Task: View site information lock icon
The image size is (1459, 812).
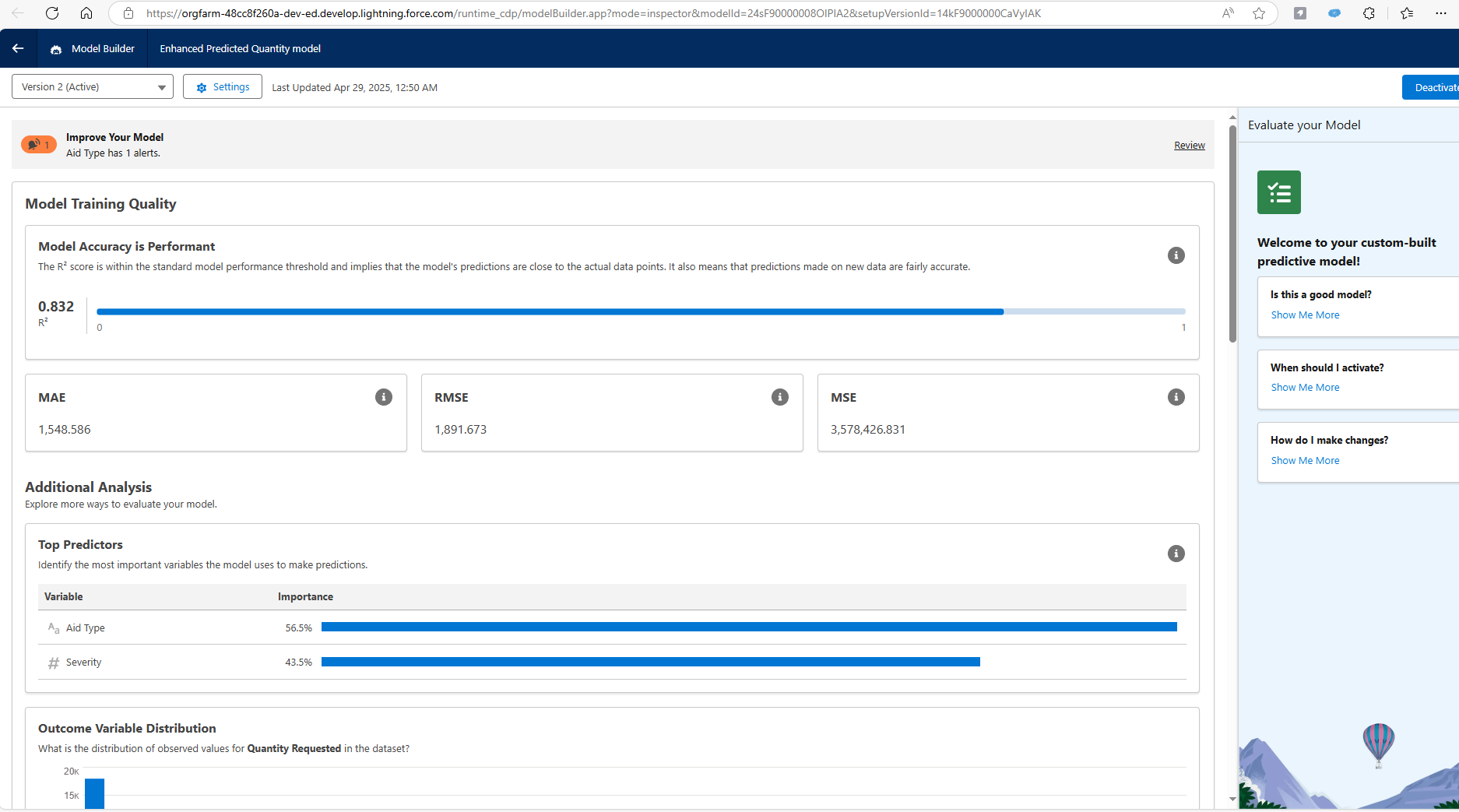Action: click(x=128, y=13)
